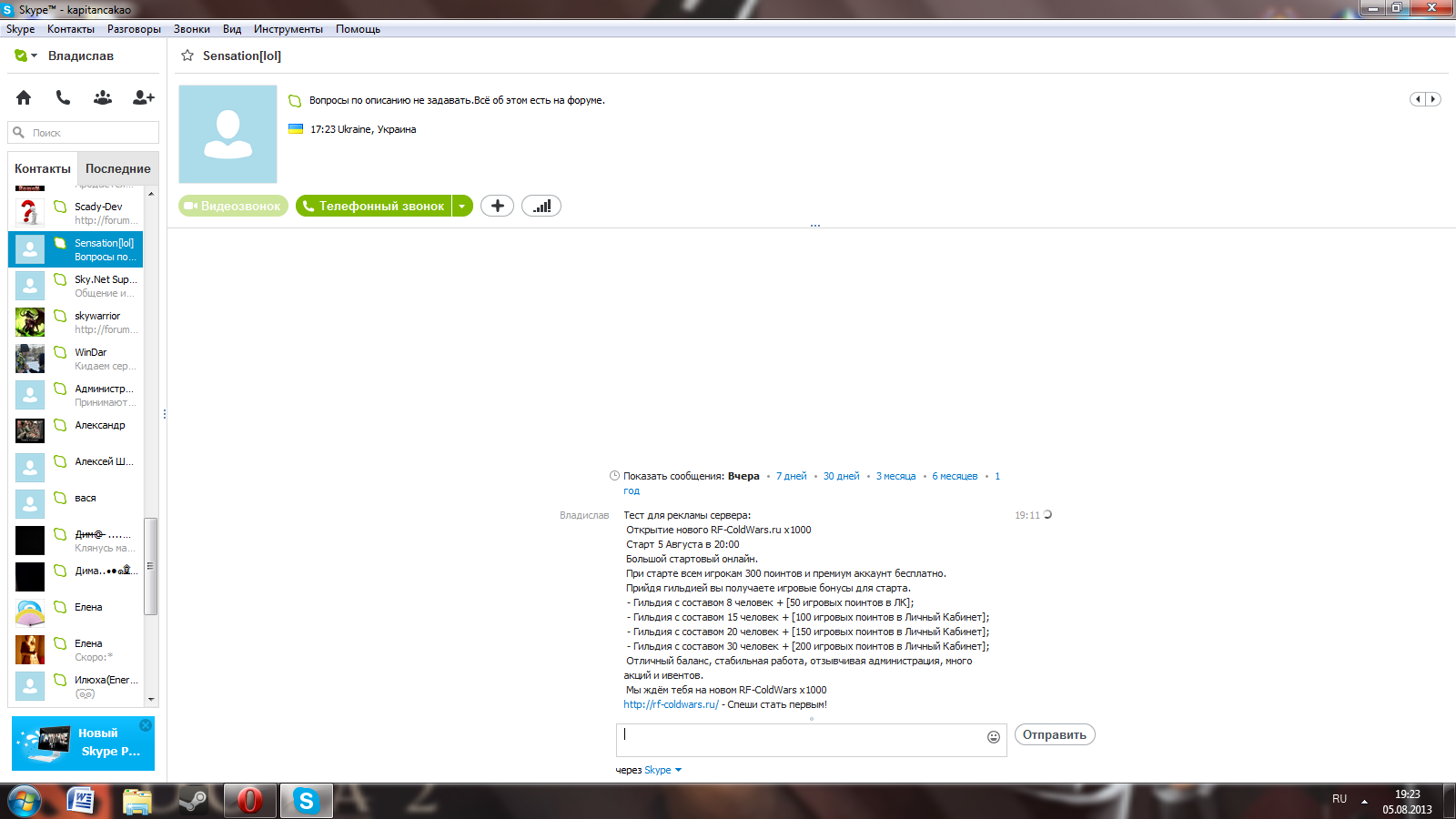Open the emoticon picker in message box
The width and height of the screenshot is (1456, 819).
[994, 737]
